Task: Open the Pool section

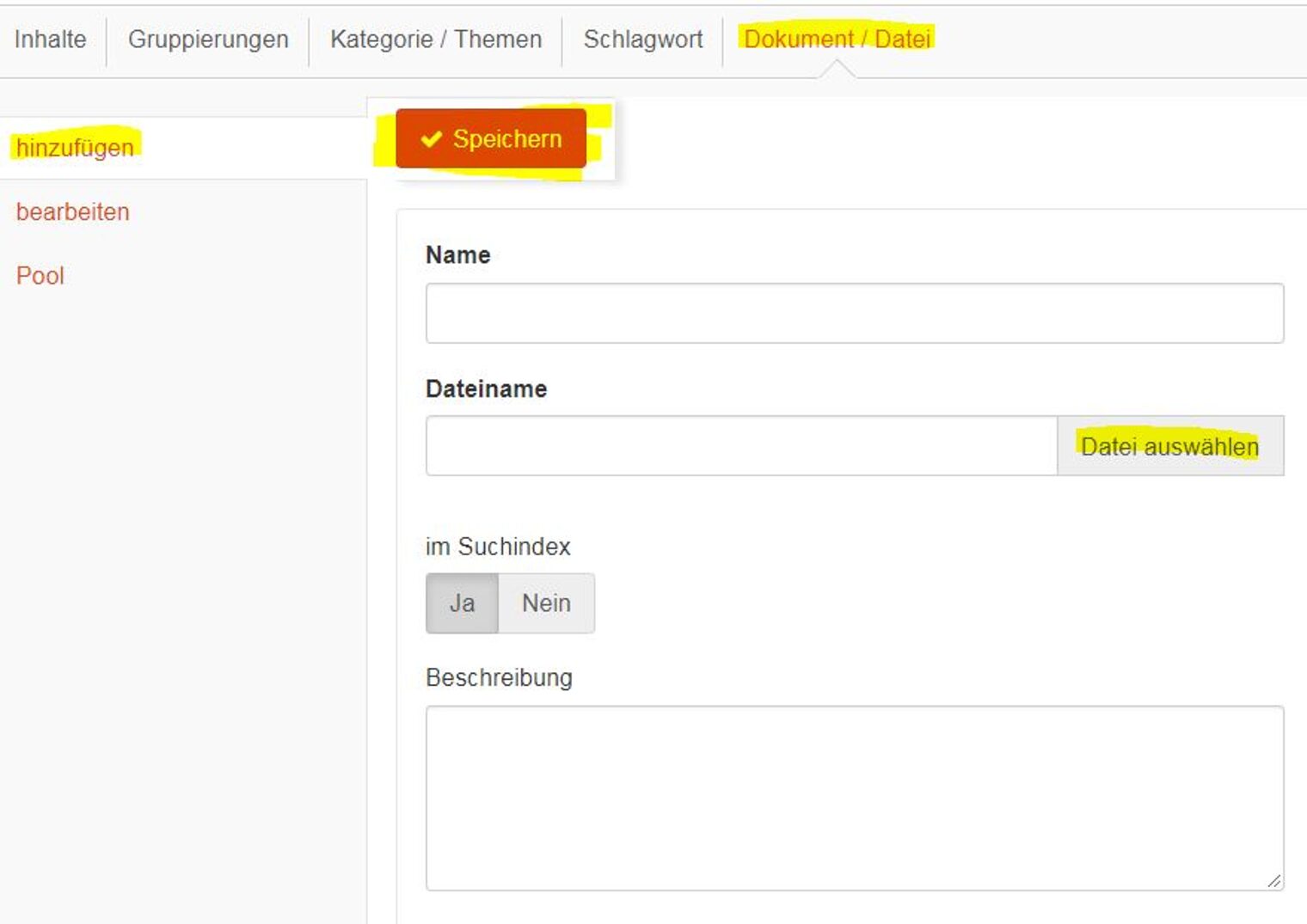Action: point(40,275)
